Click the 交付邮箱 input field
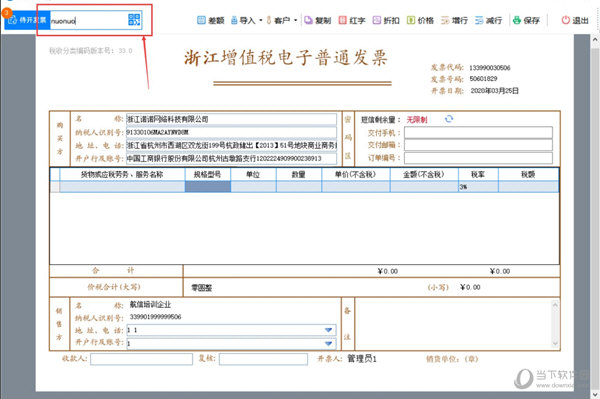Screen dimensions: 600x399 click(x=478, y=145)
